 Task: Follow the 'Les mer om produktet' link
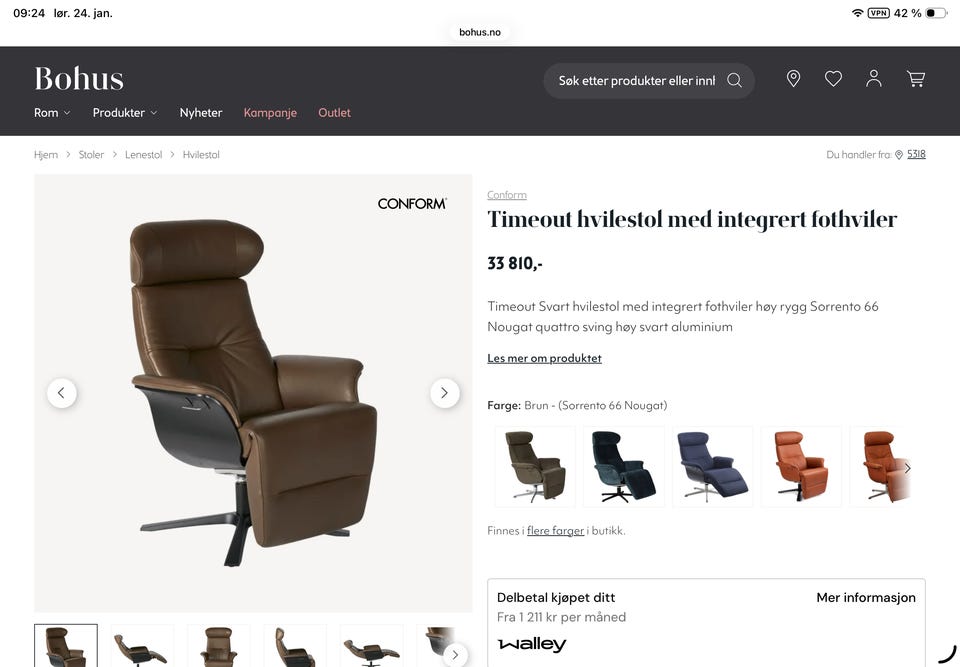point(544,358)
